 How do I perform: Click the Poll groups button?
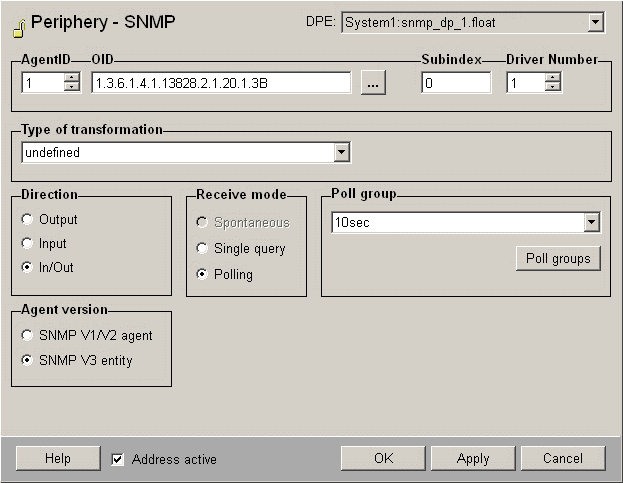click(x=558, y=259)
